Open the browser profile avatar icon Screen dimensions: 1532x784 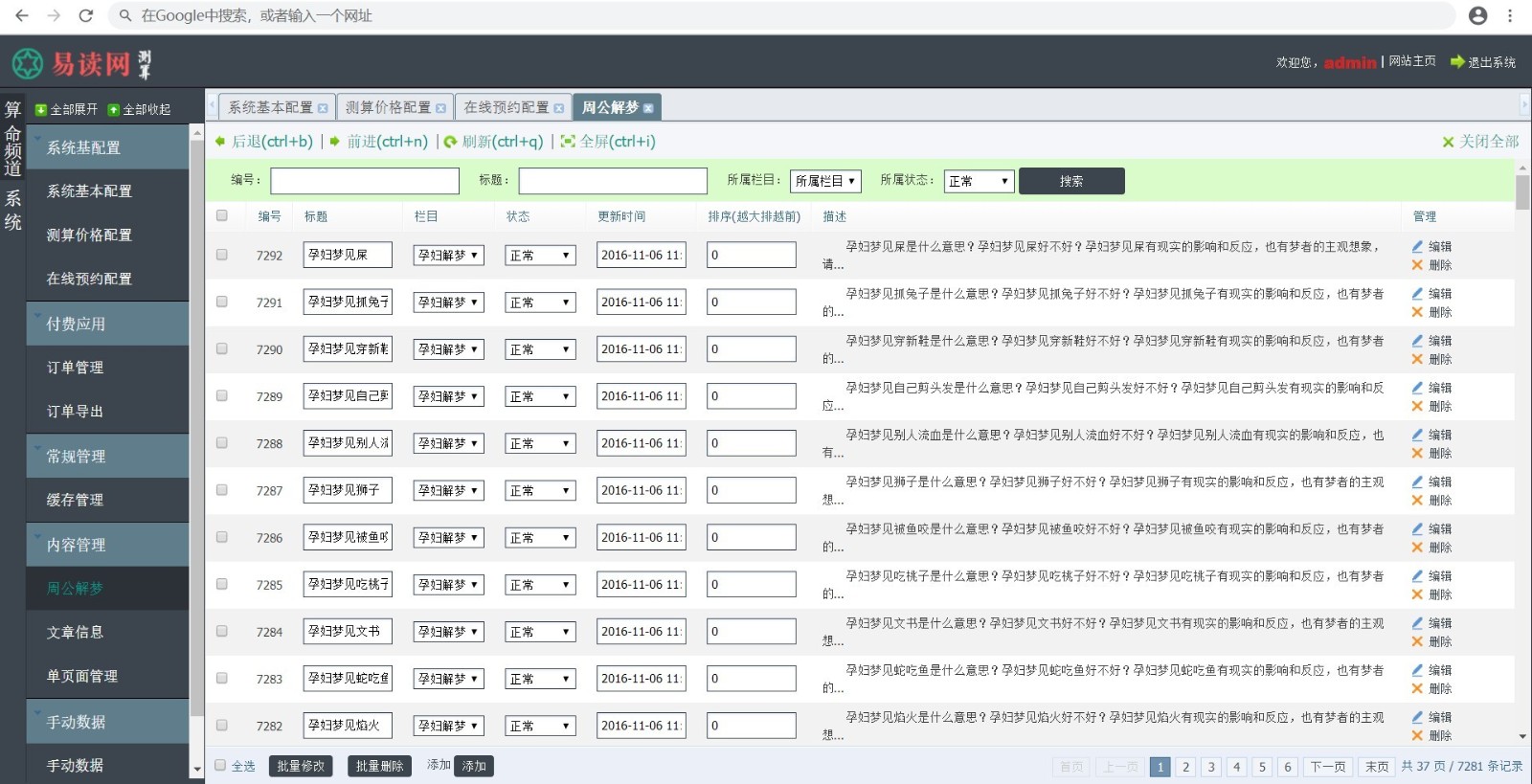click(1478, 15)
